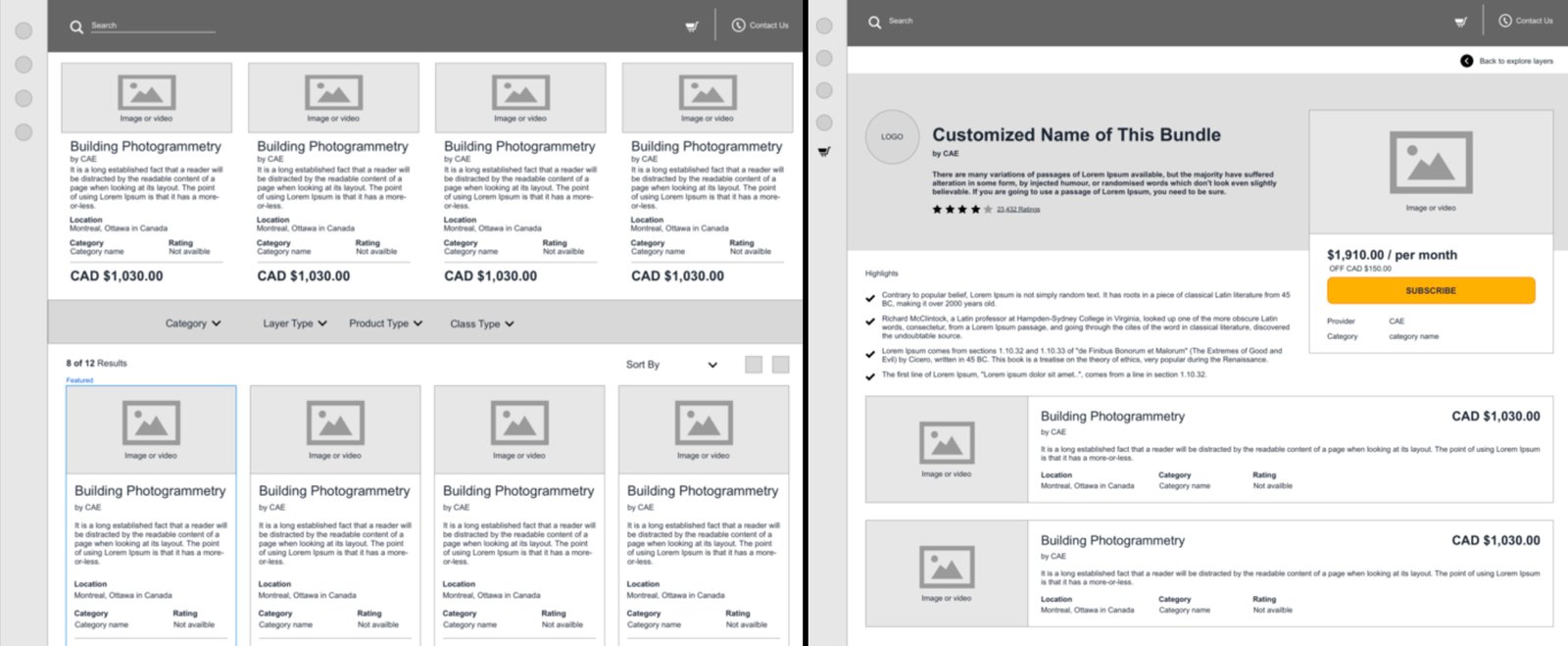The image size is (1568, 646).
Task: Click the cart icon in the right wireframe's side rail
Action: point(824,152)
